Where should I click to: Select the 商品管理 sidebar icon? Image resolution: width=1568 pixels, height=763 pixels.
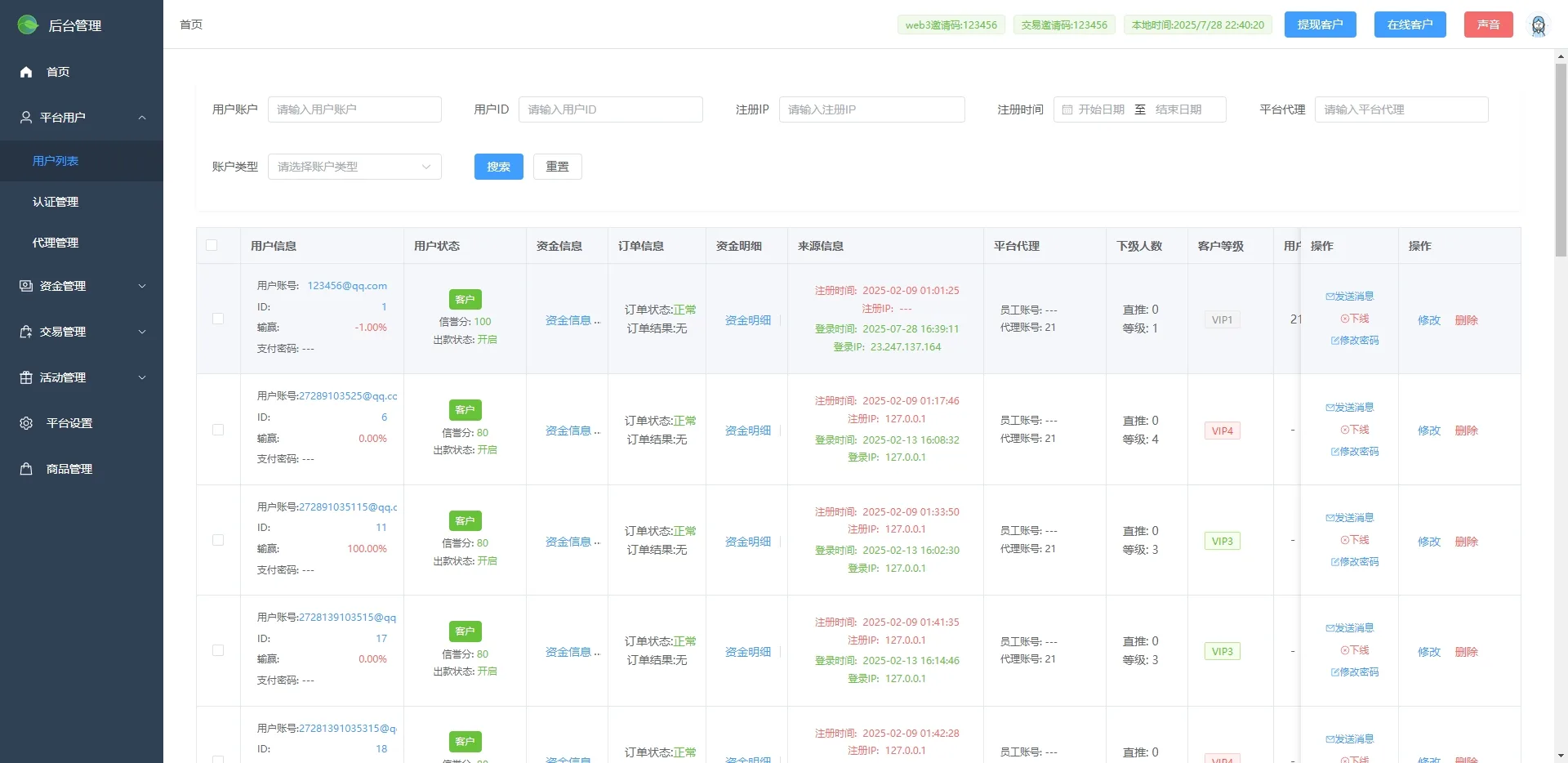(x=25, y=468)
